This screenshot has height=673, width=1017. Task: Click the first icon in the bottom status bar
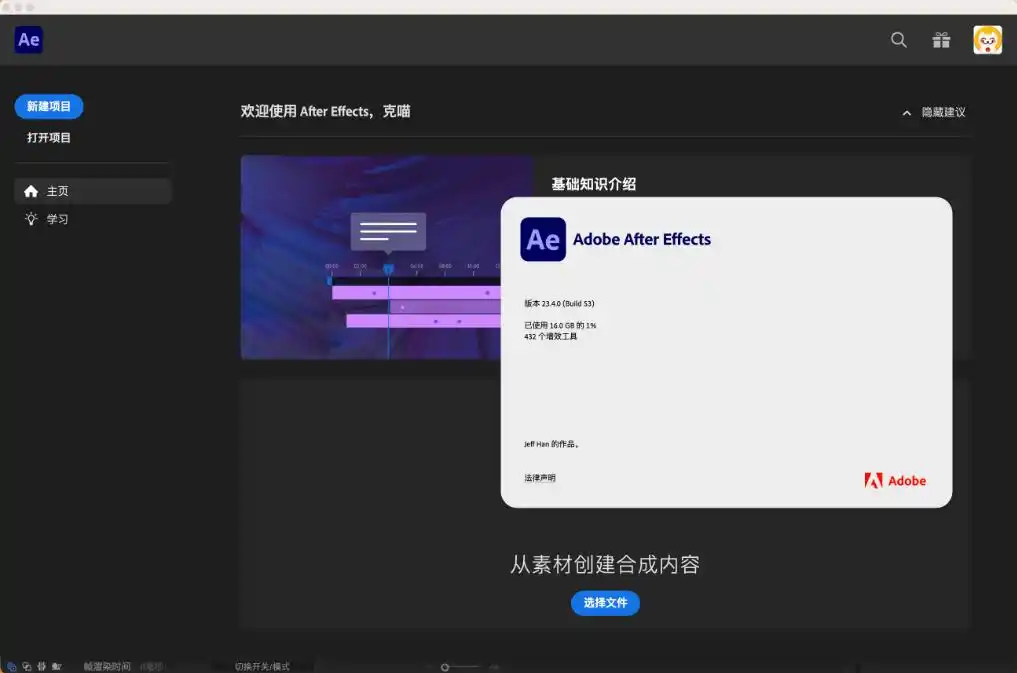click(12, 666)
